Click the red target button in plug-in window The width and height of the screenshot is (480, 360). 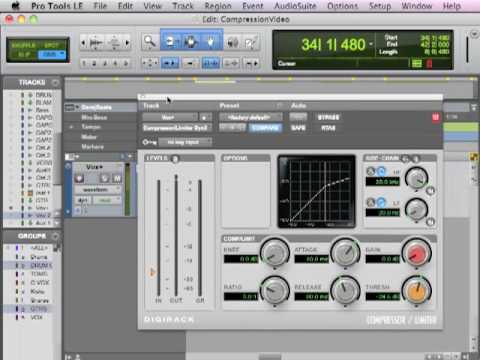click(x=435, y=117)
